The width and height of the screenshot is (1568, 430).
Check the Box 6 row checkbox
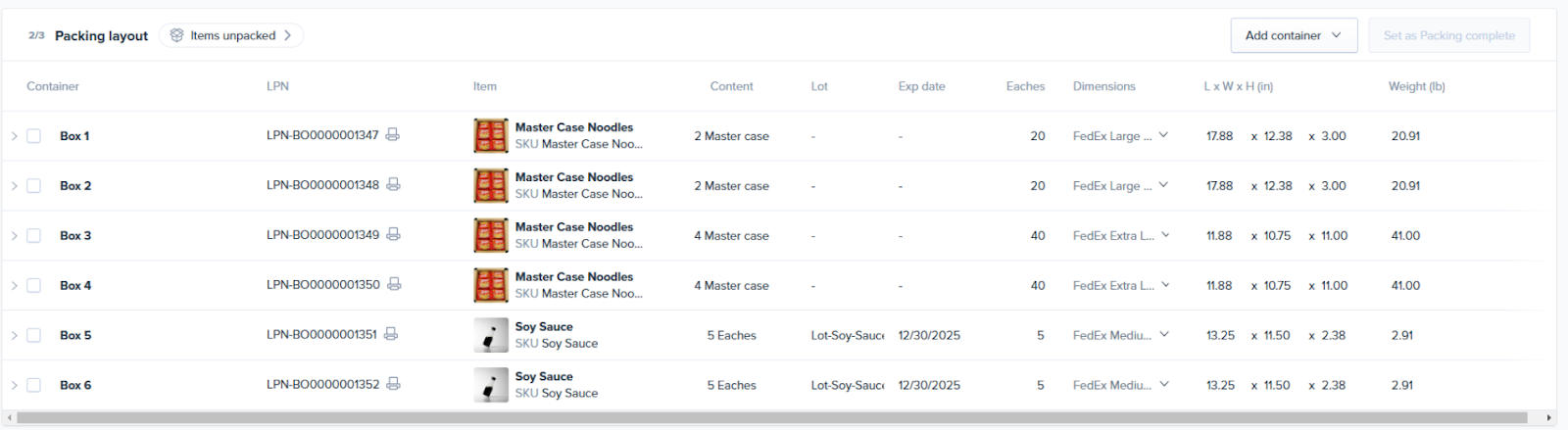pyautogui.click(x=34, y=385)
